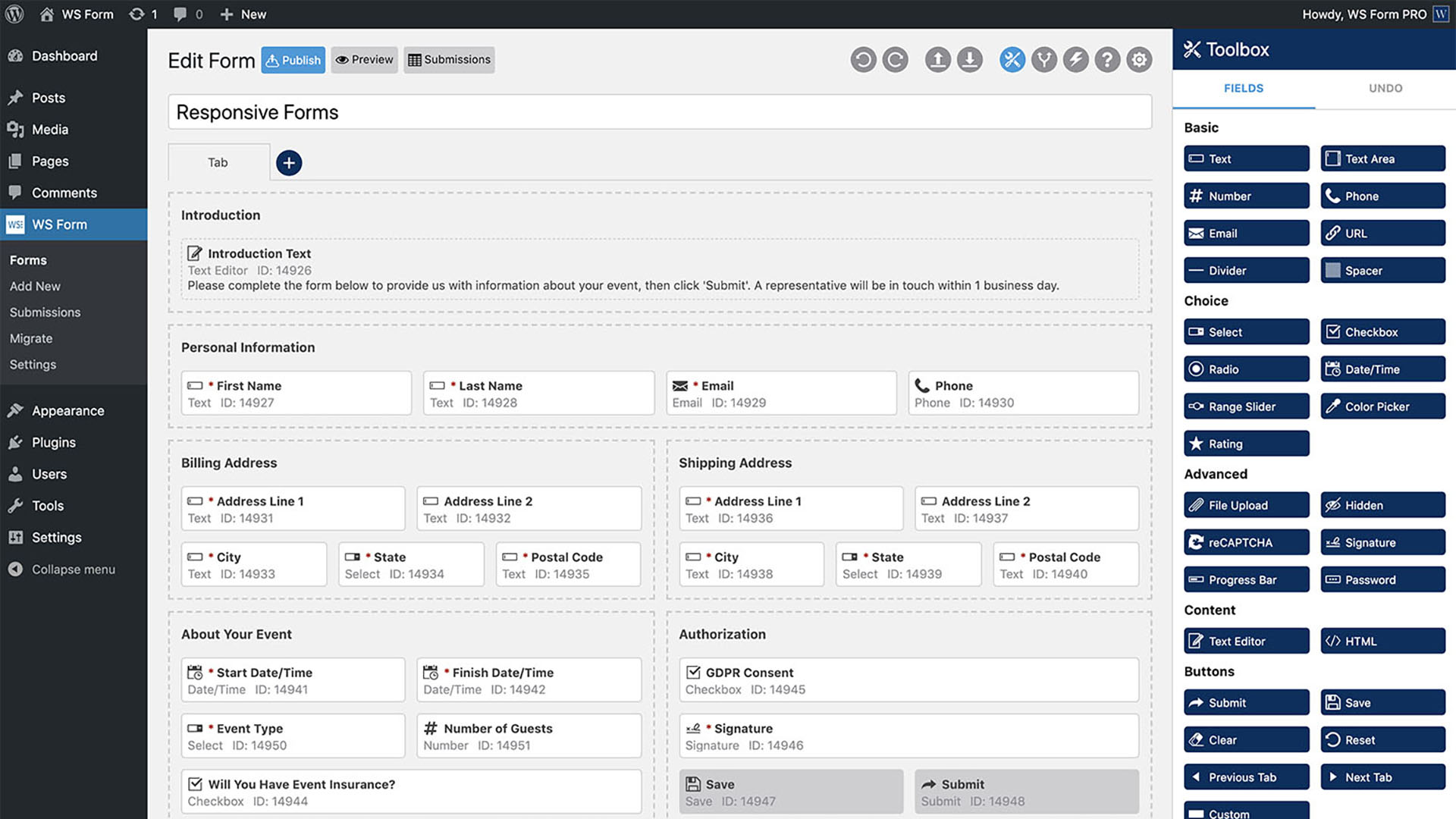
Task: Open the actions lightning bolt icon
Action: [x=1075, y=60]
